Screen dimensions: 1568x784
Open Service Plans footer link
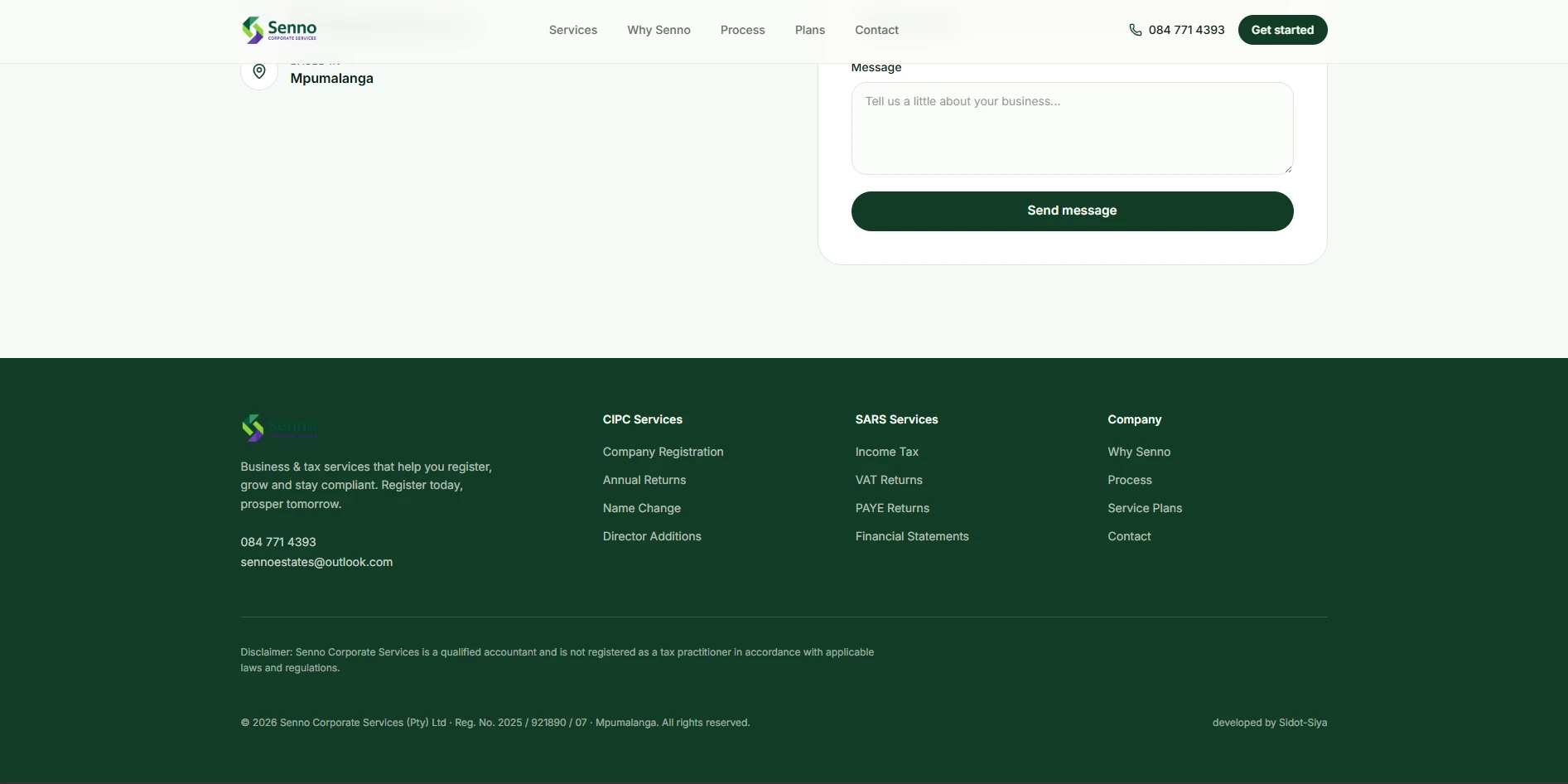coord(1145,508)
